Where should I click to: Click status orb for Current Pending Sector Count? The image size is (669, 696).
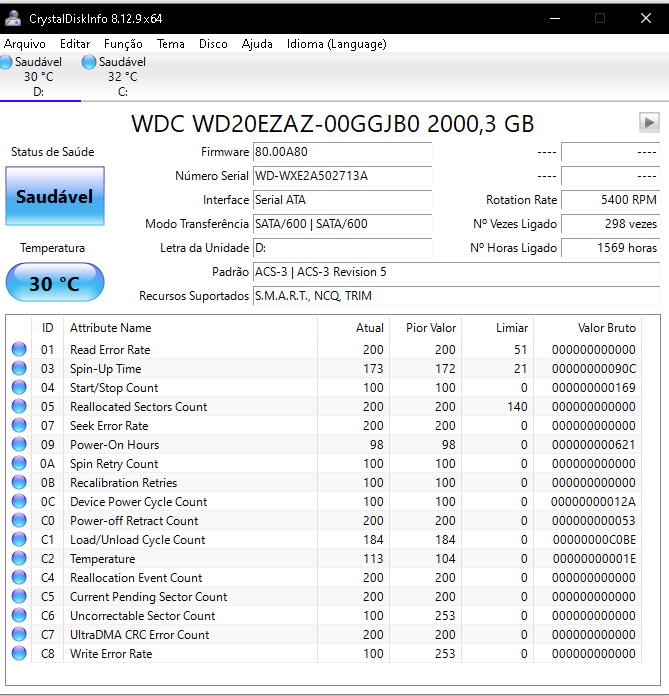19,597
